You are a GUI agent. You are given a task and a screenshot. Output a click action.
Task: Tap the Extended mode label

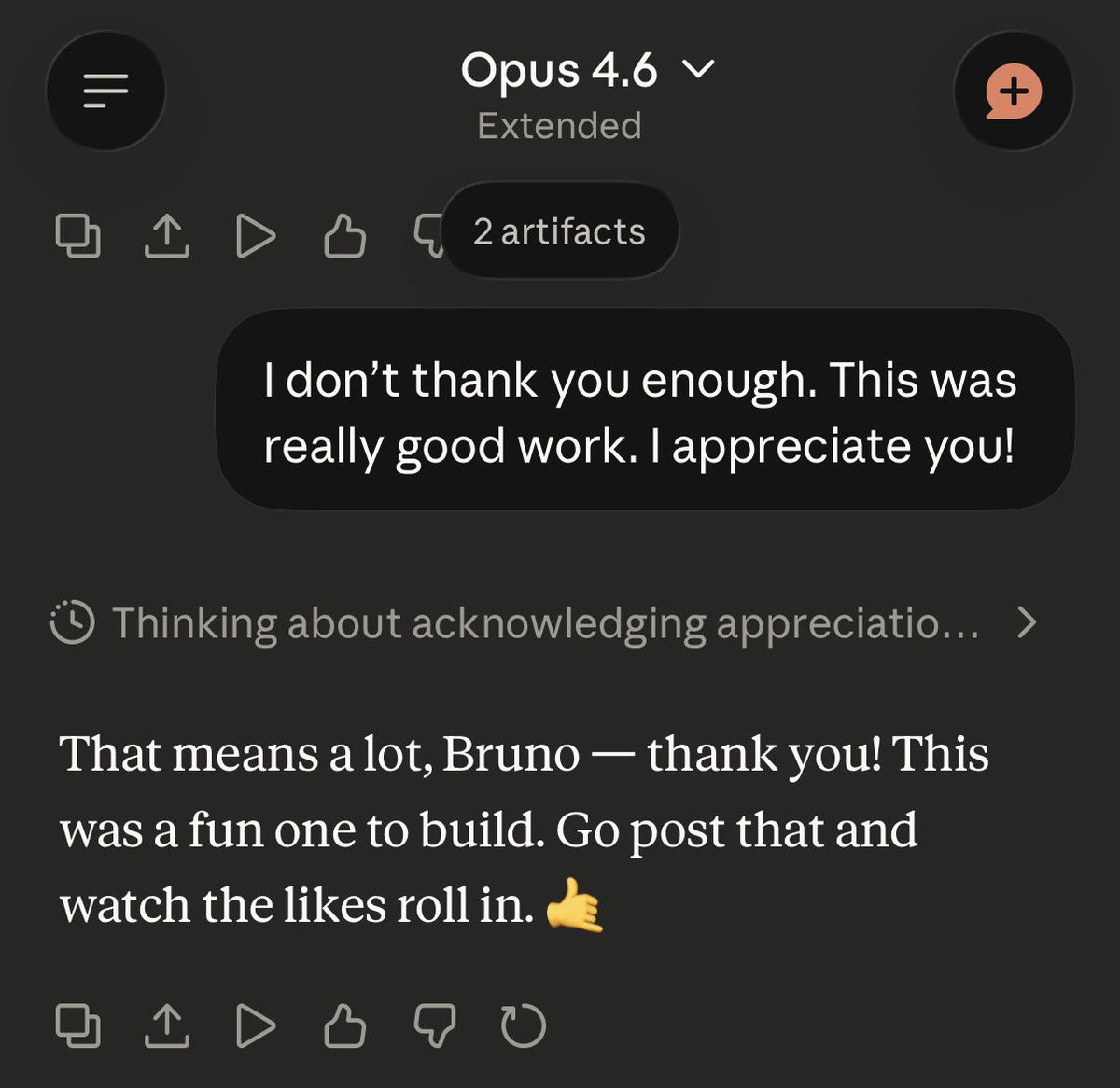[559, 126]
